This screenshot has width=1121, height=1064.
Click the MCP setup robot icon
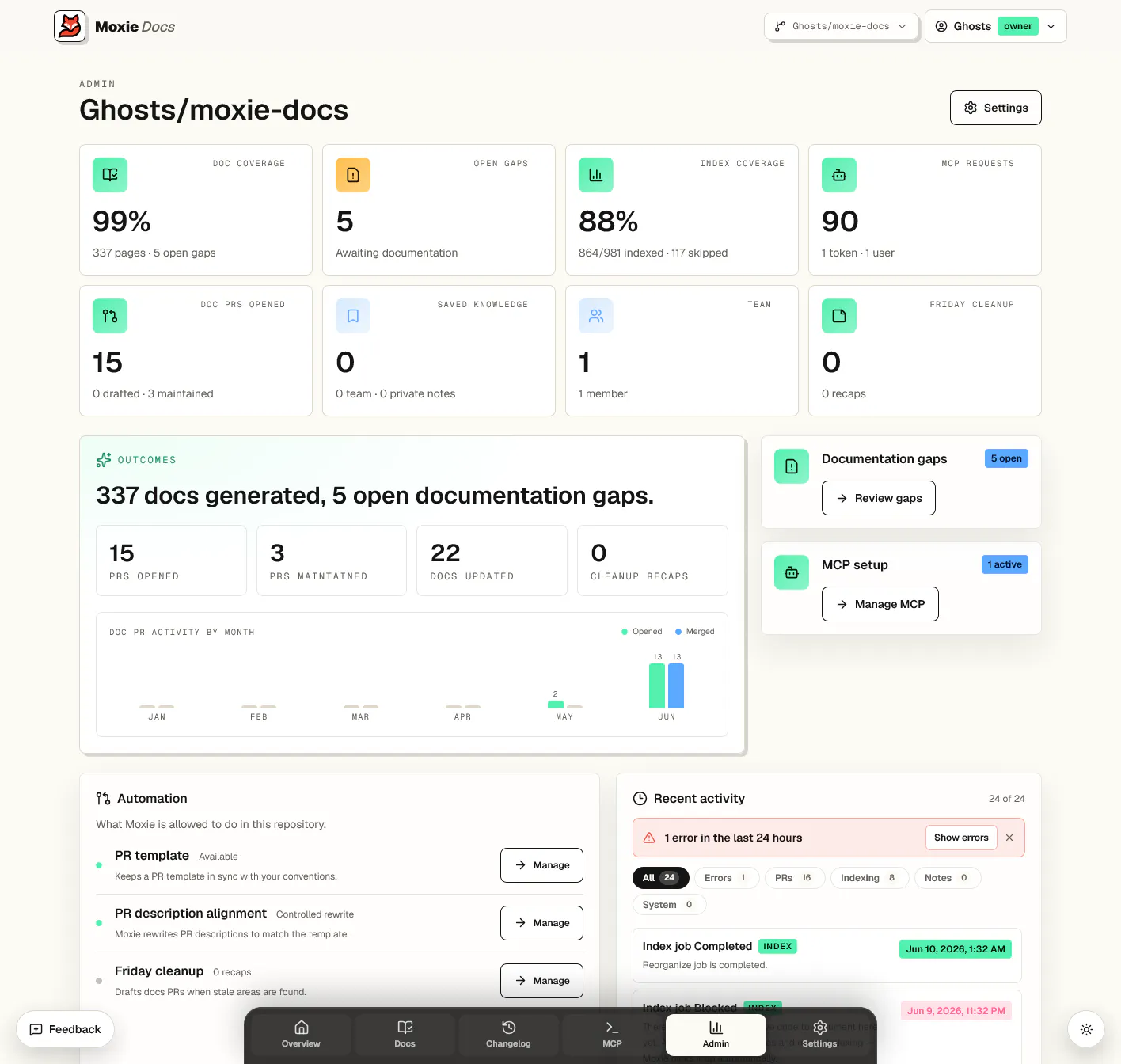[x=792, y=572]
